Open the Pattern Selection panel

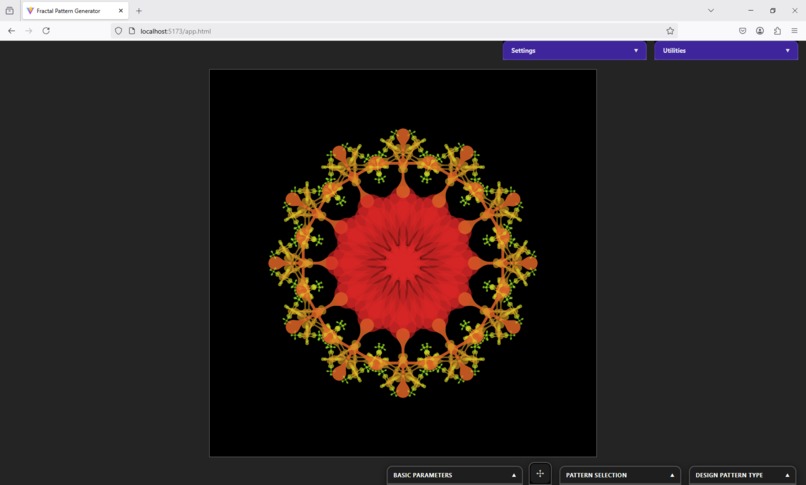pyautogui.click(x=620, y=475)
